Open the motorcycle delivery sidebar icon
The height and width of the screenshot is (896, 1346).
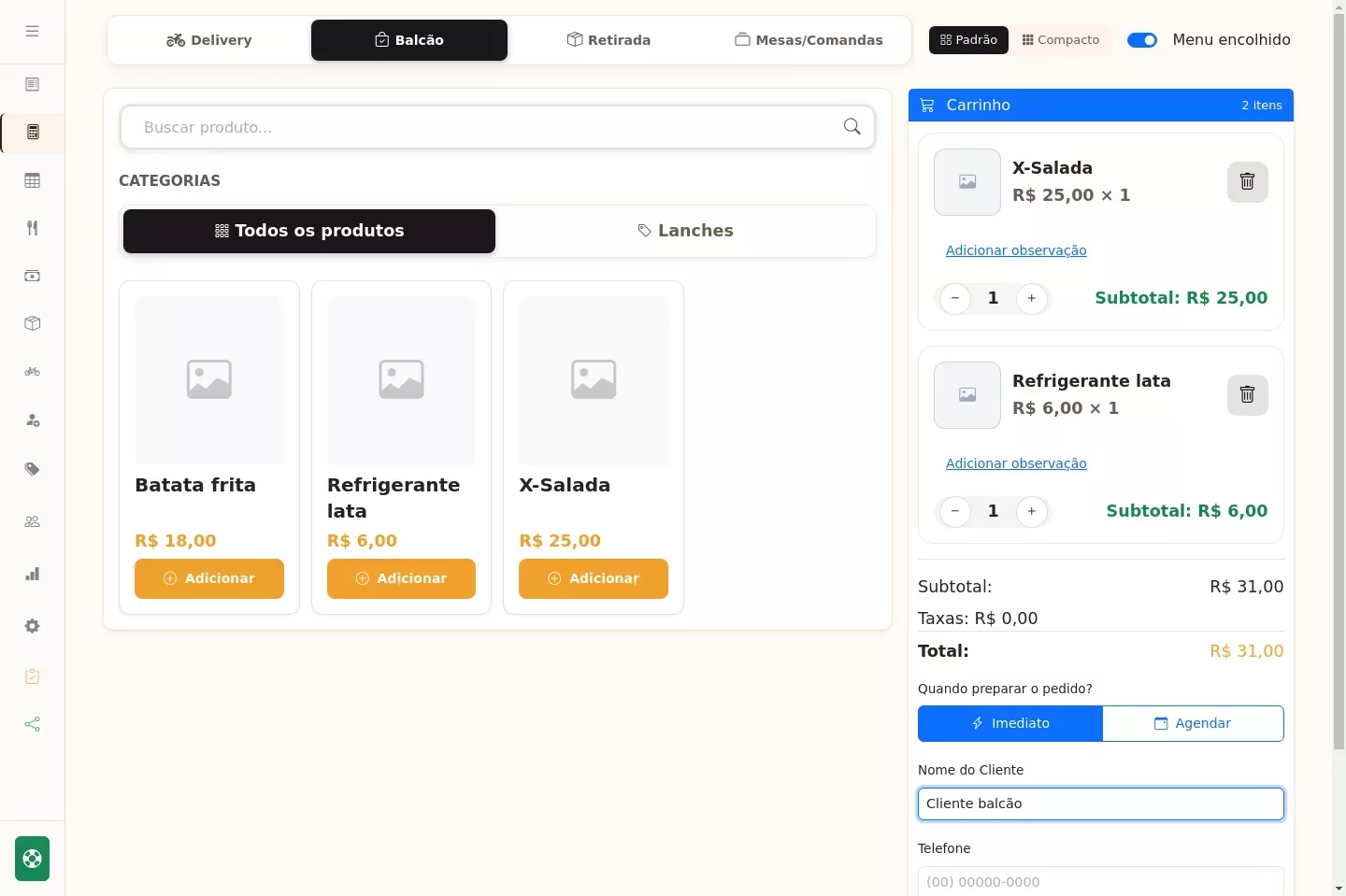tap(32, 372)
